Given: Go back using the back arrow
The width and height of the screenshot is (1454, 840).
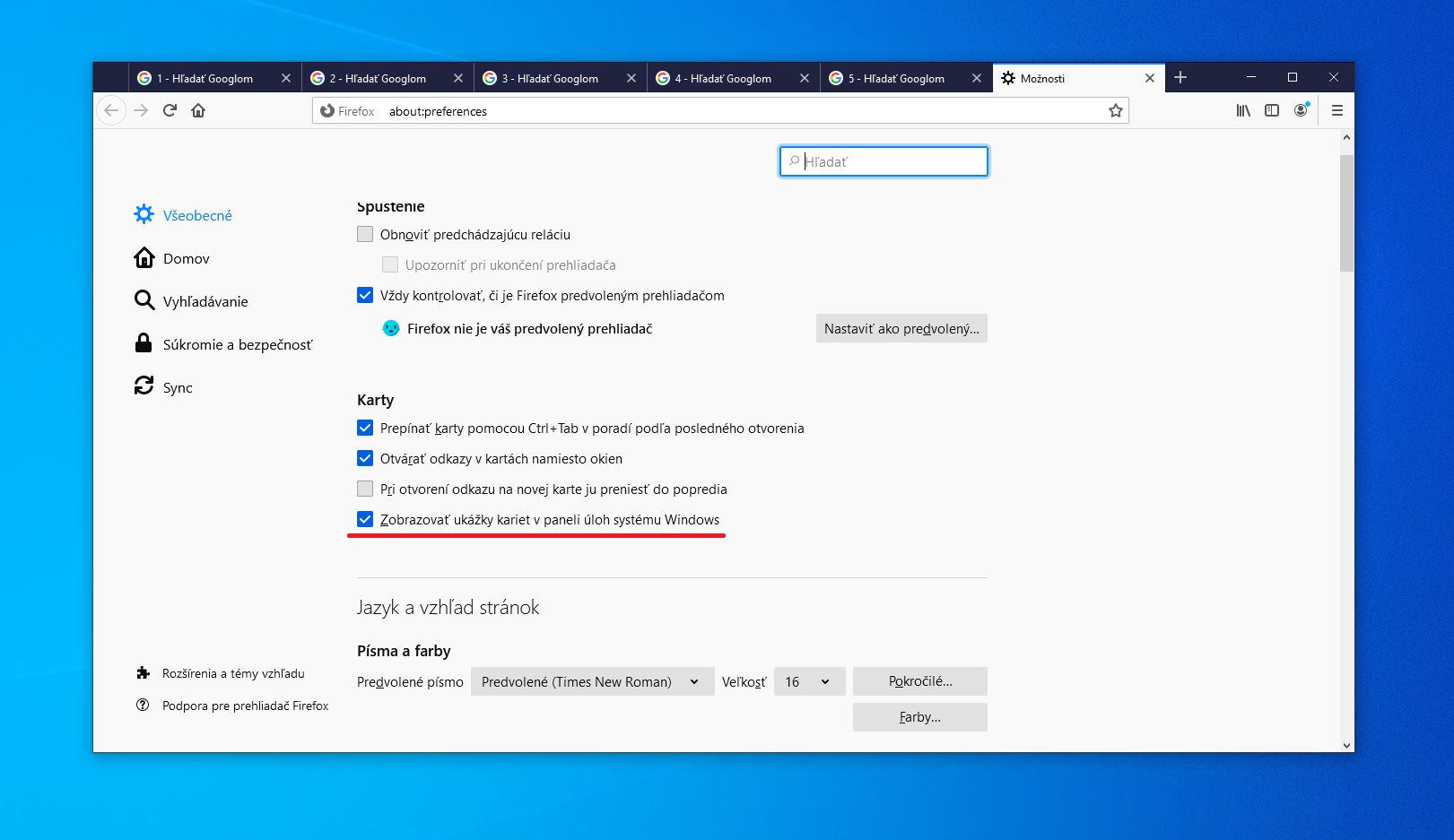Looking at the screenshot, I should tap(111, 110).
